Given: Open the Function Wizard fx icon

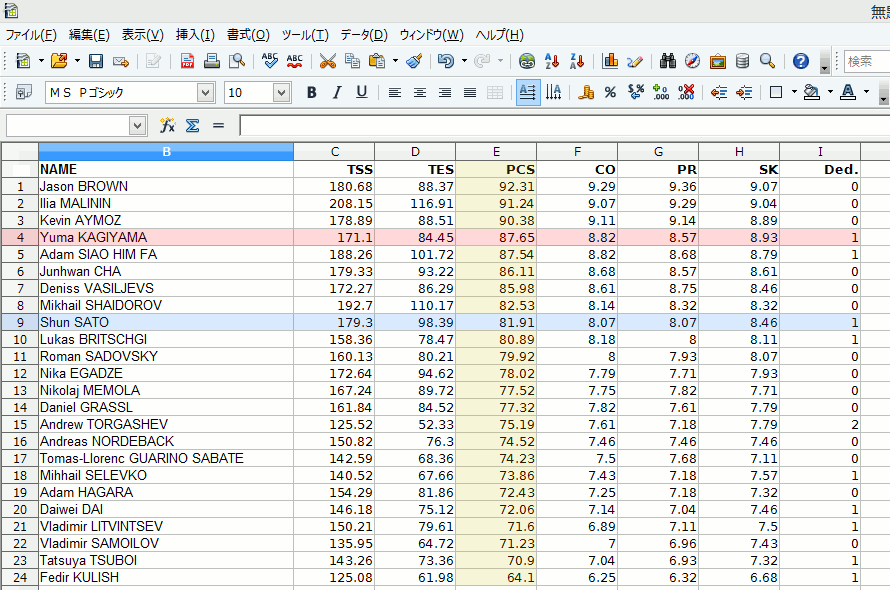Looking at the screenshot, I should [x=167, y=125].
